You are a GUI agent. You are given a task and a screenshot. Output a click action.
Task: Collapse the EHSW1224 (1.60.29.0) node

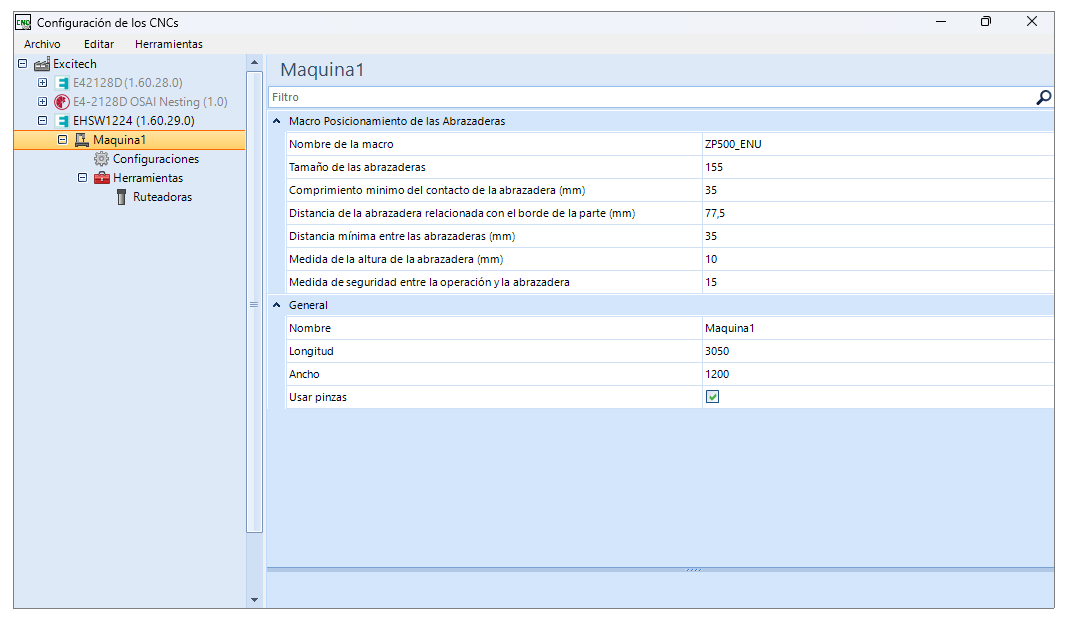42,121
